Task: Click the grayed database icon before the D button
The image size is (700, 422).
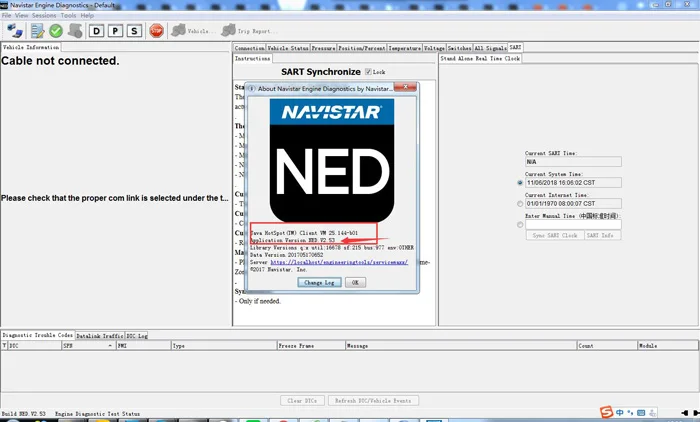Action: [75, 31]
